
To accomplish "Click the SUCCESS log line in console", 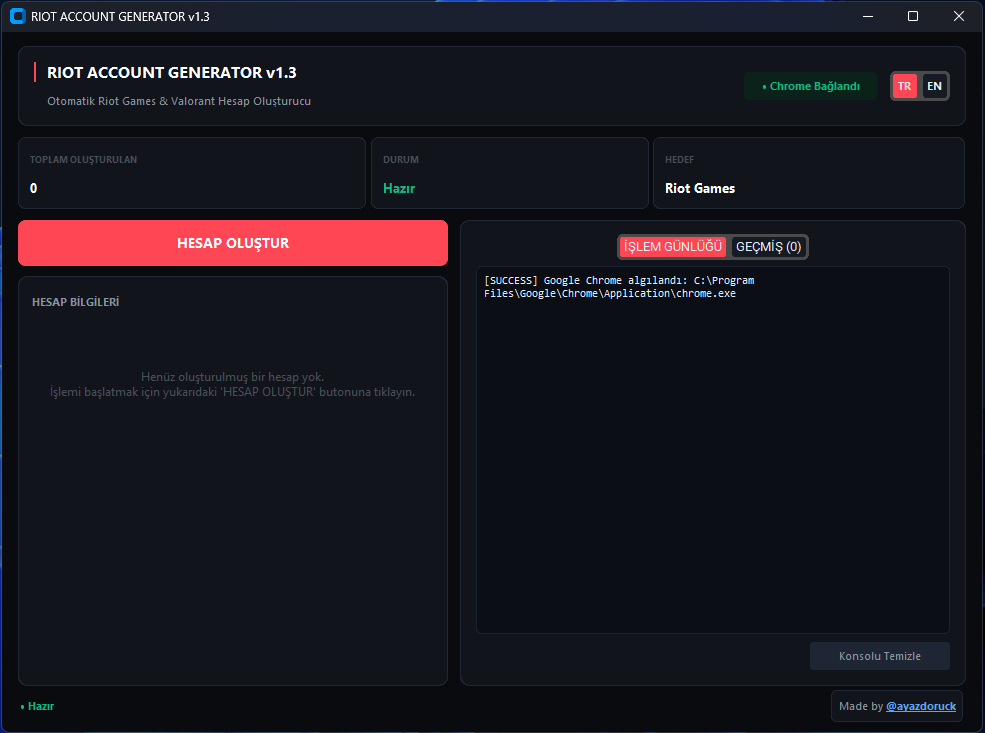I will pos(619,287).
